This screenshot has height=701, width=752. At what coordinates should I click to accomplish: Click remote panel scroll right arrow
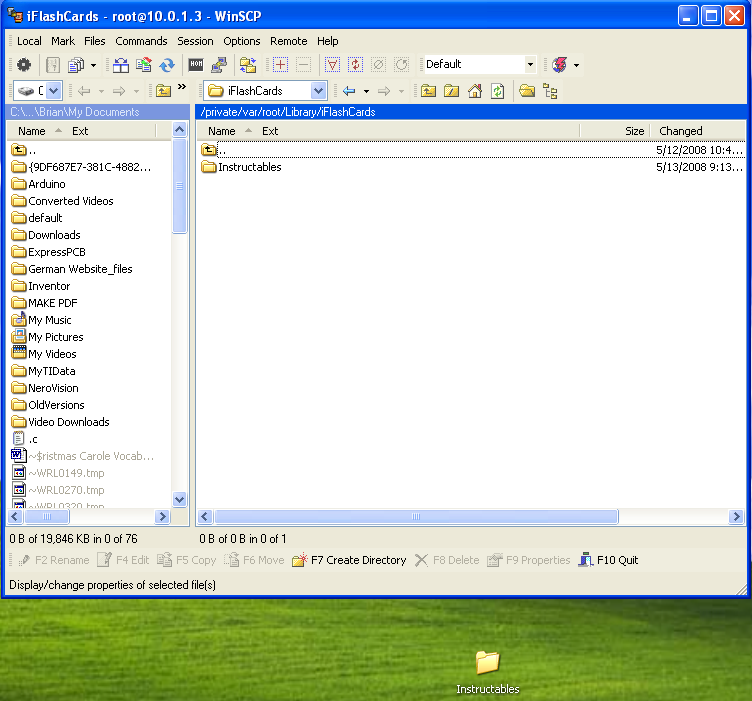tap(736, 516)
